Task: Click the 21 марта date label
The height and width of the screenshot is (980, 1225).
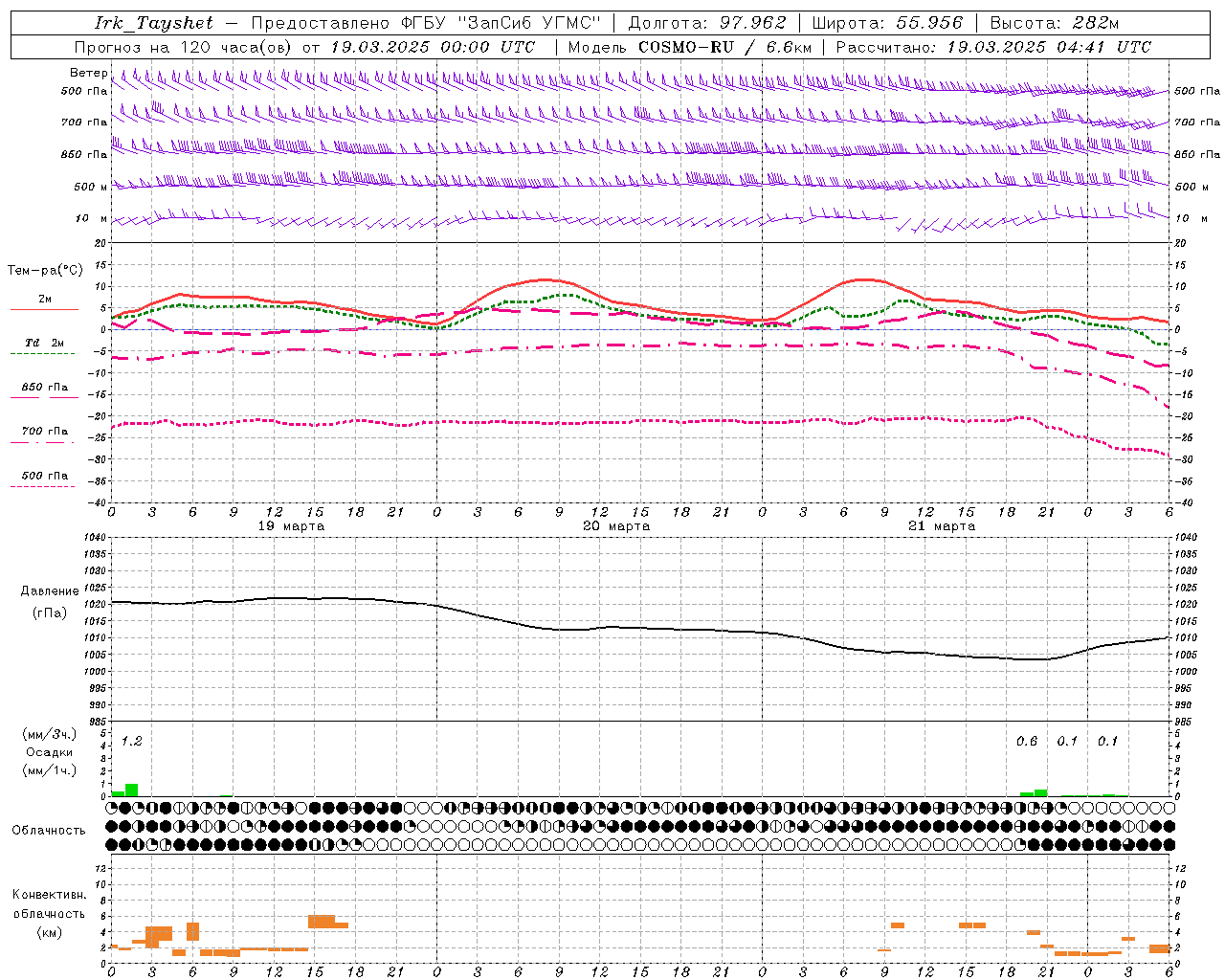Action: [x=942, y=526]
